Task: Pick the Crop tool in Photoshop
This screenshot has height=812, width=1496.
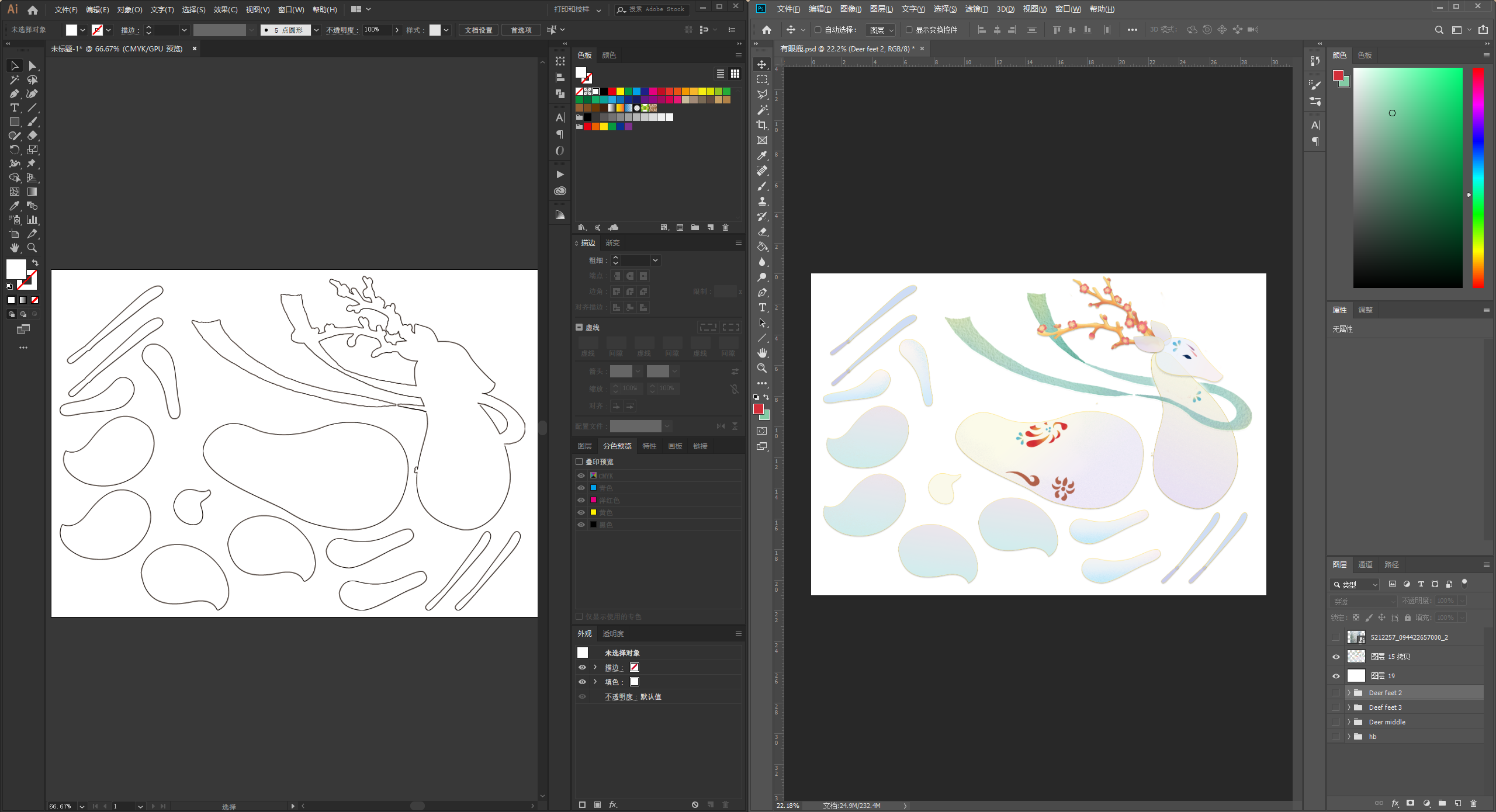Action: point(762,125)
